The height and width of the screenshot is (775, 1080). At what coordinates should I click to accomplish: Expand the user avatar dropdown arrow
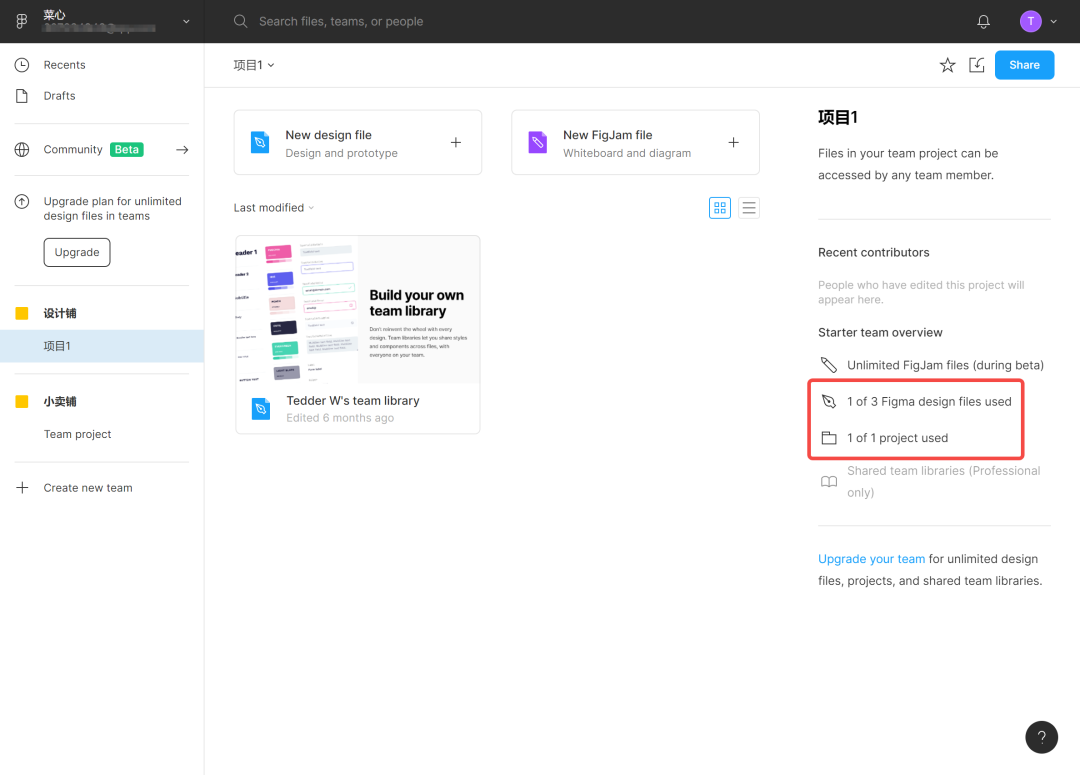pos(1053,21)
